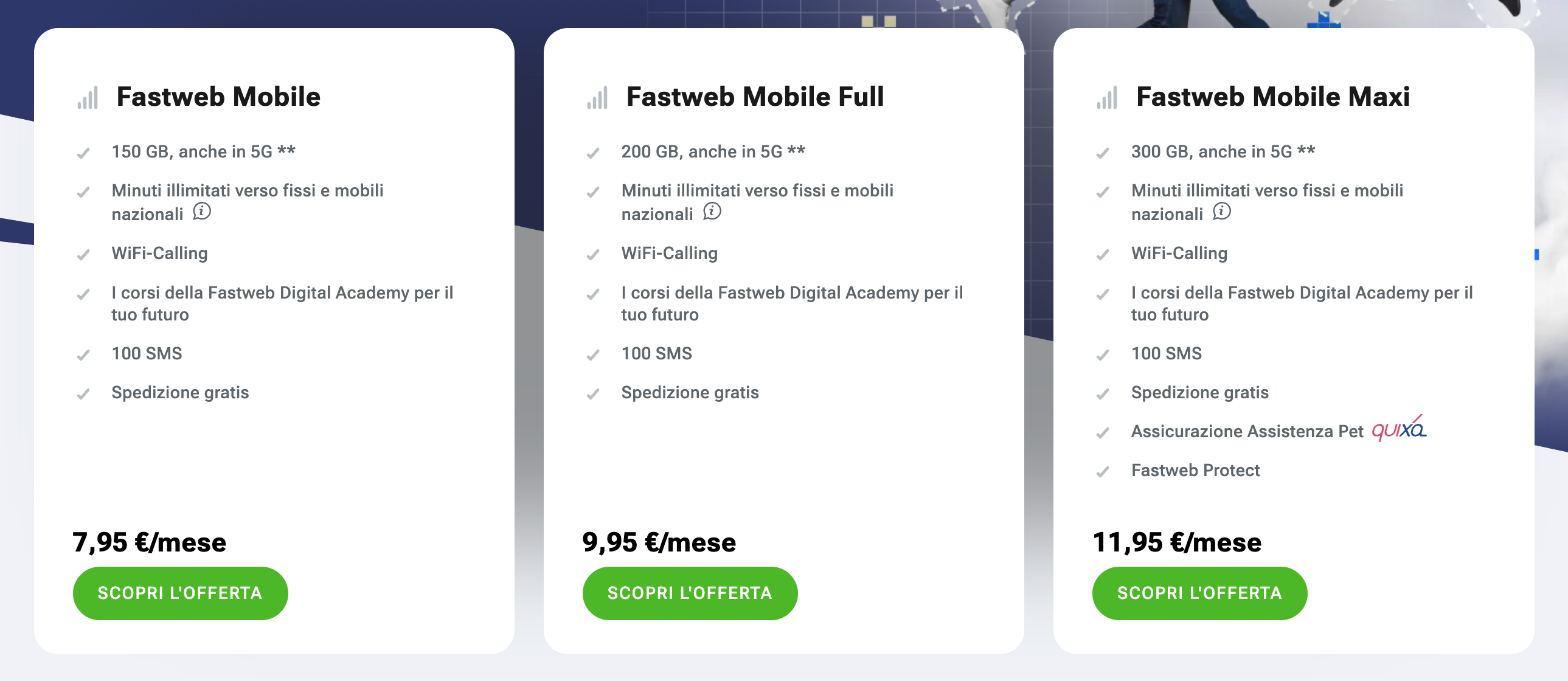Click the Quixa logo in Maxi card
Image resolution: width=1568 pixels, height=681 pixels.
[x=1398, y=429]
